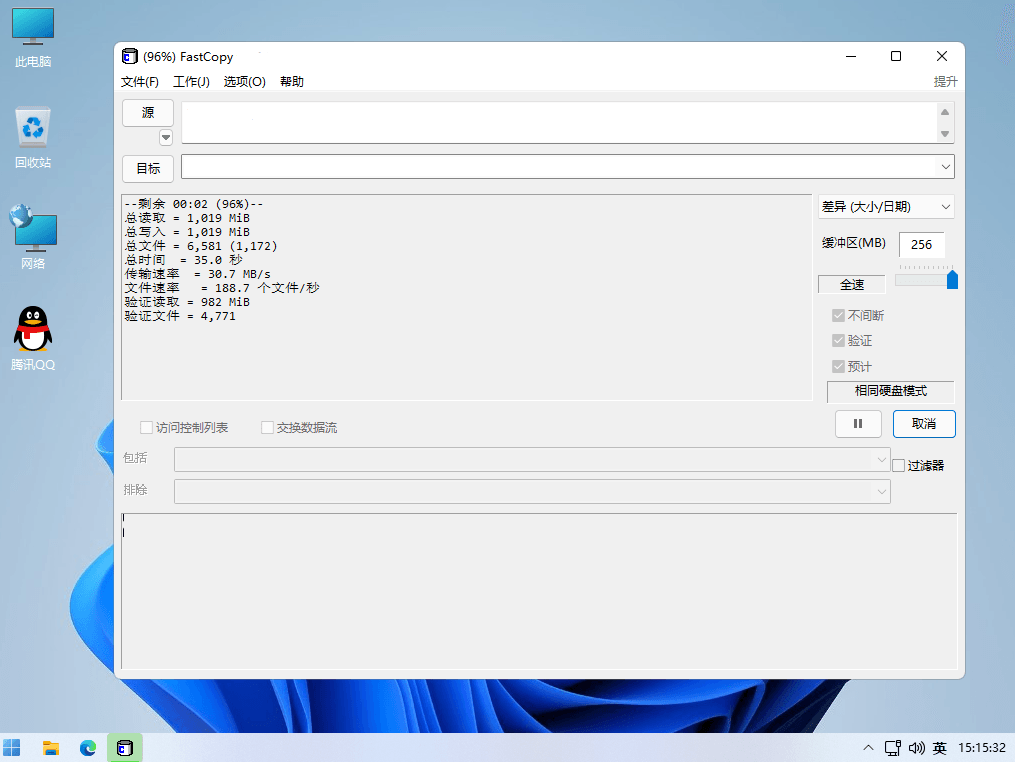Open the 选项(O) menu

[245, 82]
